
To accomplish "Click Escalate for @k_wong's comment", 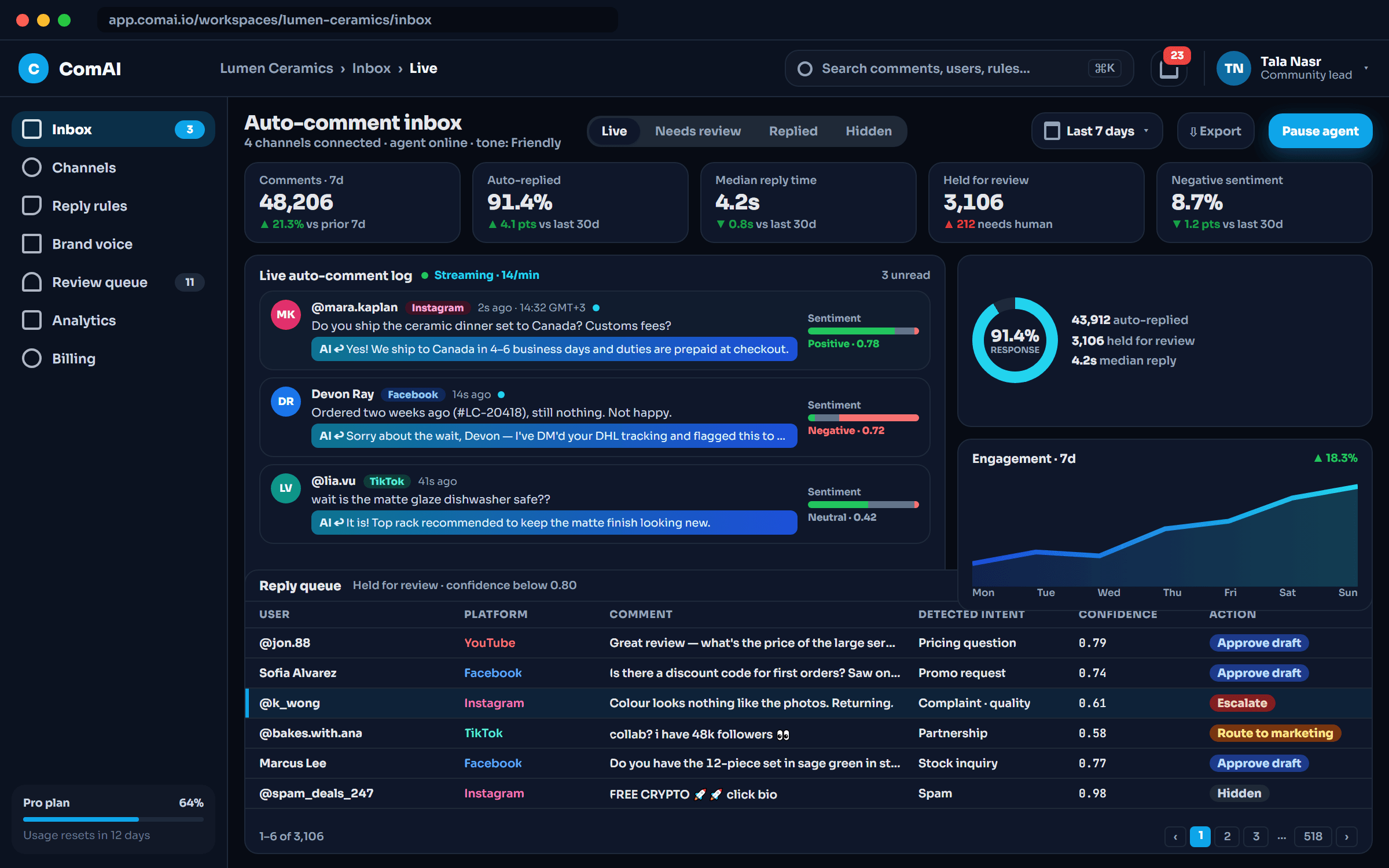I will 1242,703.
